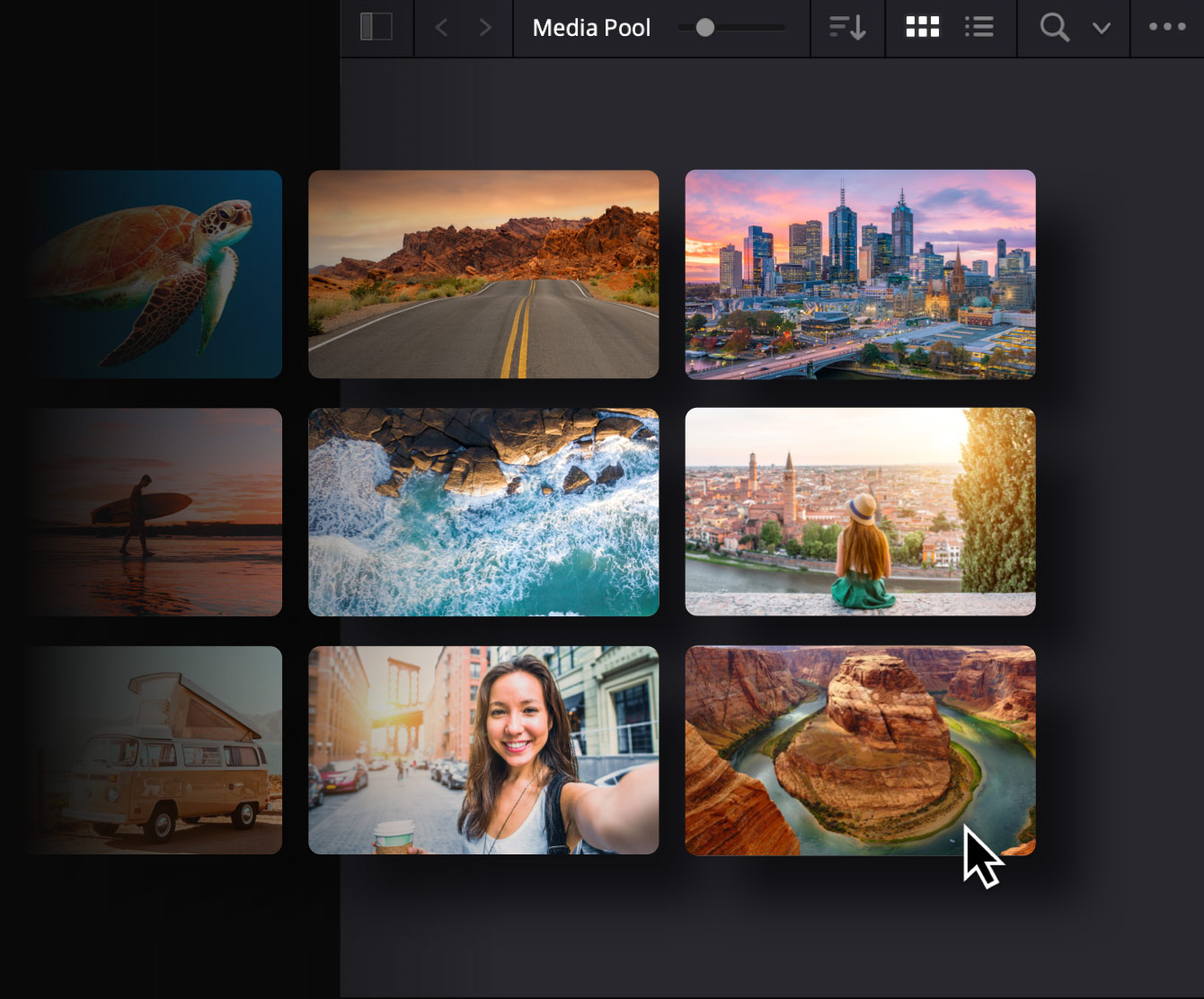Select the city skyline sunset clip
This screenshot has height=999, width=1204.
[860, 273]
